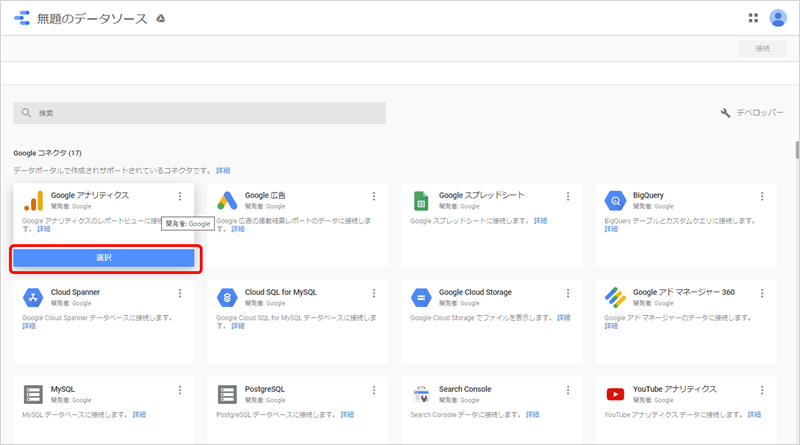Open more options for BigQuery
This screenshot has width=800, height=445.
click(x=762, y=196)
